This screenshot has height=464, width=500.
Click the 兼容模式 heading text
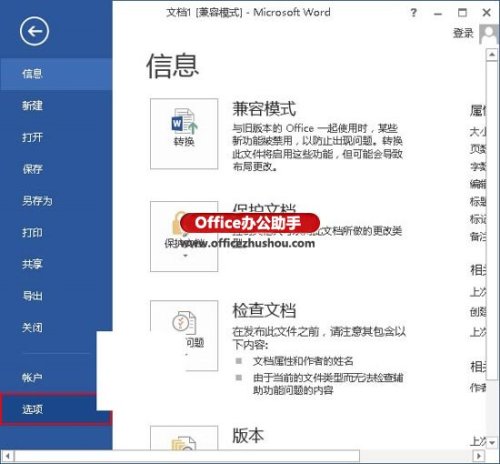(264, 109)
